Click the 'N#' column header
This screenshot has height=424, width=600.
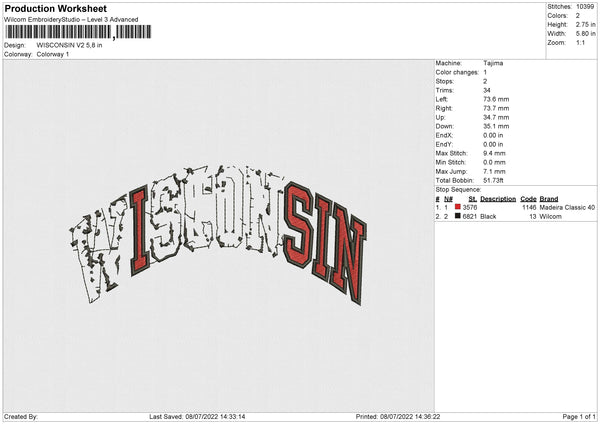click(x=448, y=199)
